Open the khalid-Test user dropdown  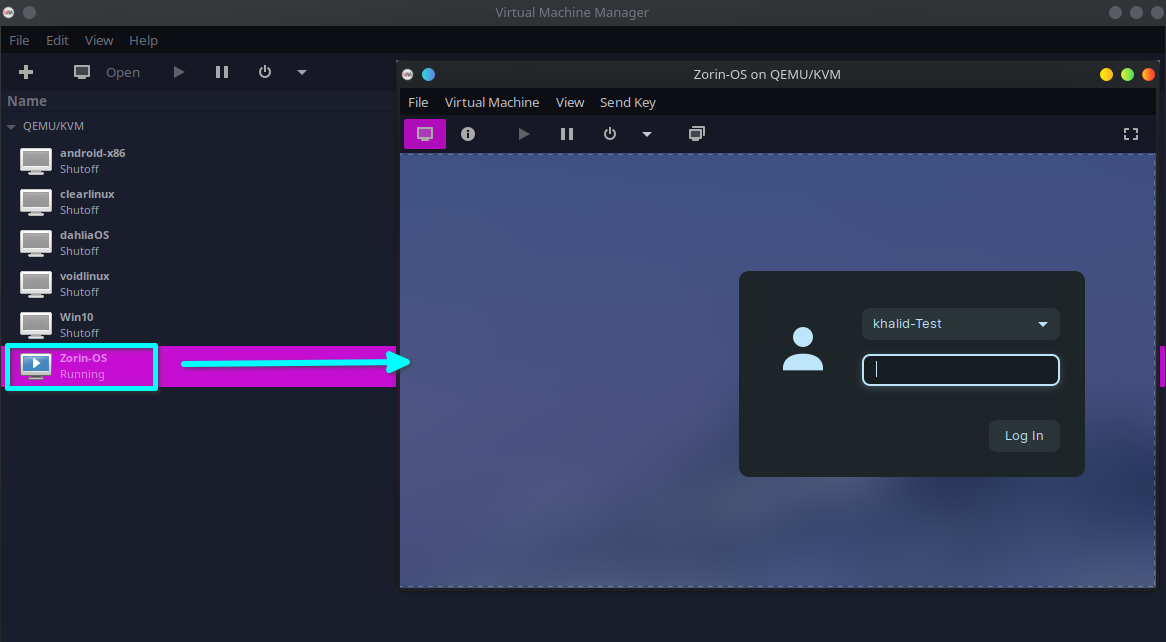(x=960, y=324)
